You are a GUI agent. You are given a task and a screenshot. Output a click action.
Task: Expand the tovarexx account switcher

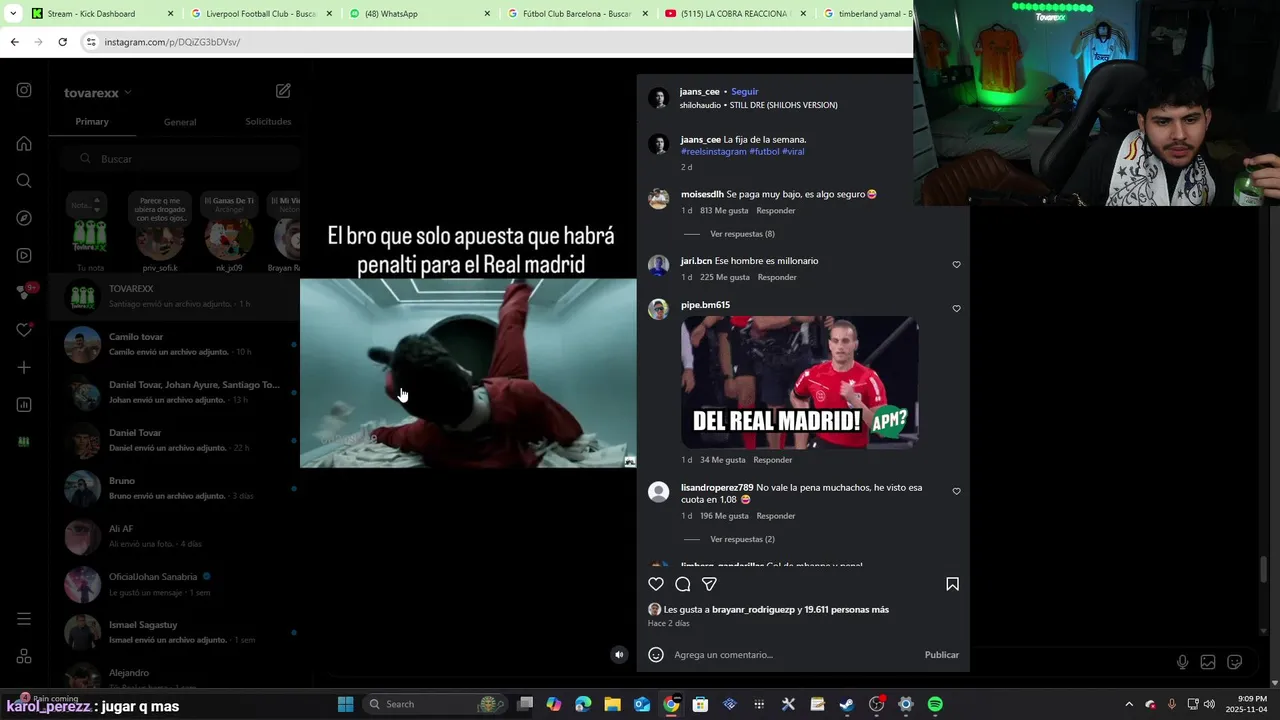pos(97,93)
